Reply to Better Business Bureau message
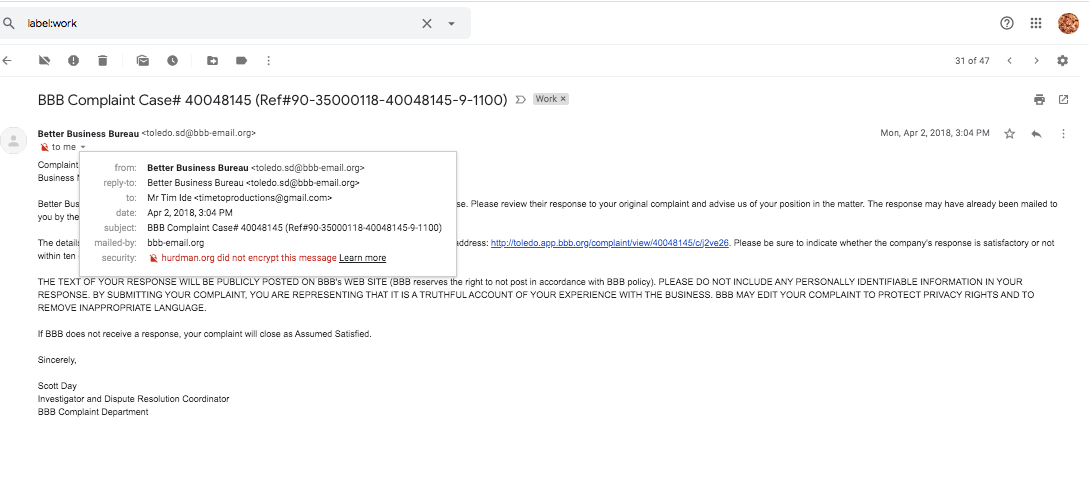The width and height of the screenshot is (1089, 495). pos(1036,133)
